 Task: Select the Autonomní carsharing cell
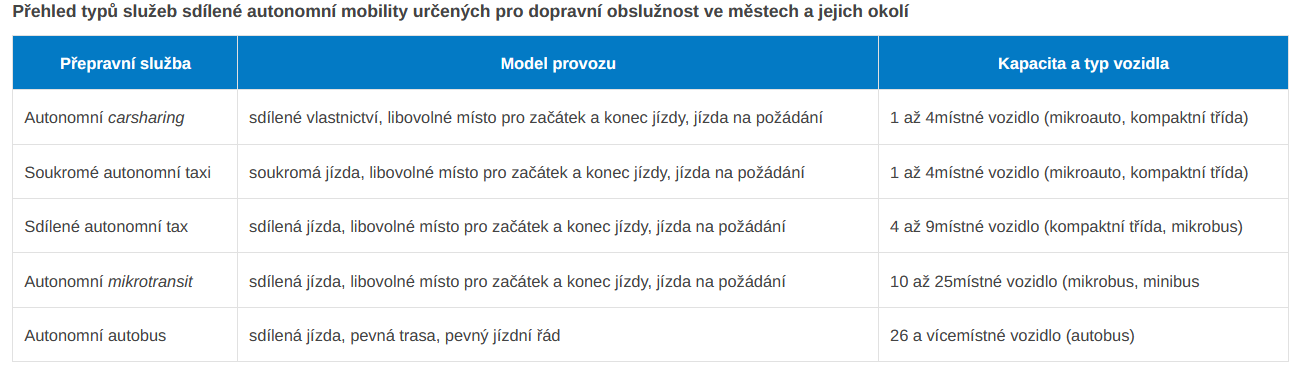(125, 118)
